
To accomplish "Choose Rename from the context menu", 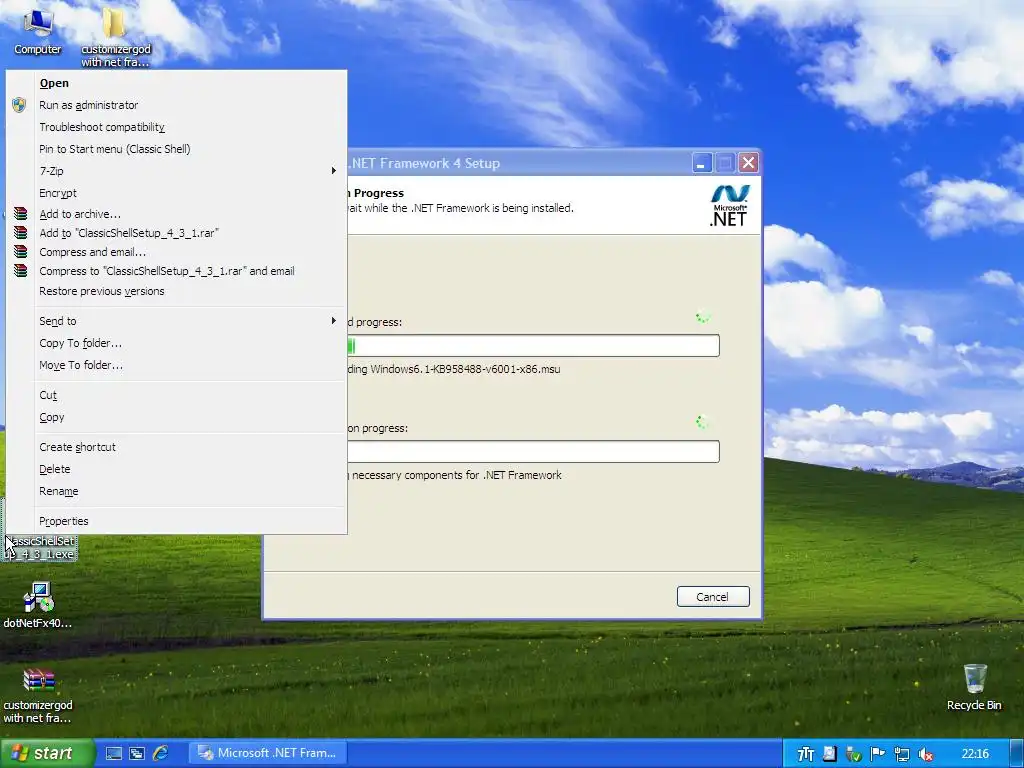I will tap(176, 491).
